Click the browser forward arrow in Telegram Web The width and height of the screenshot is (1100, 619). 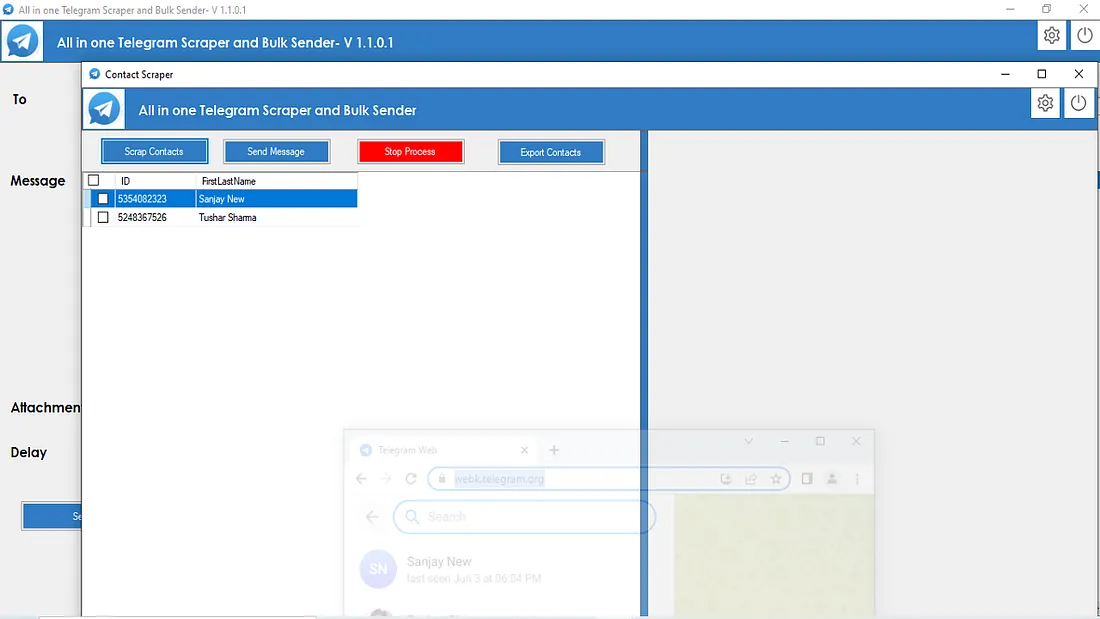point(386,479)
